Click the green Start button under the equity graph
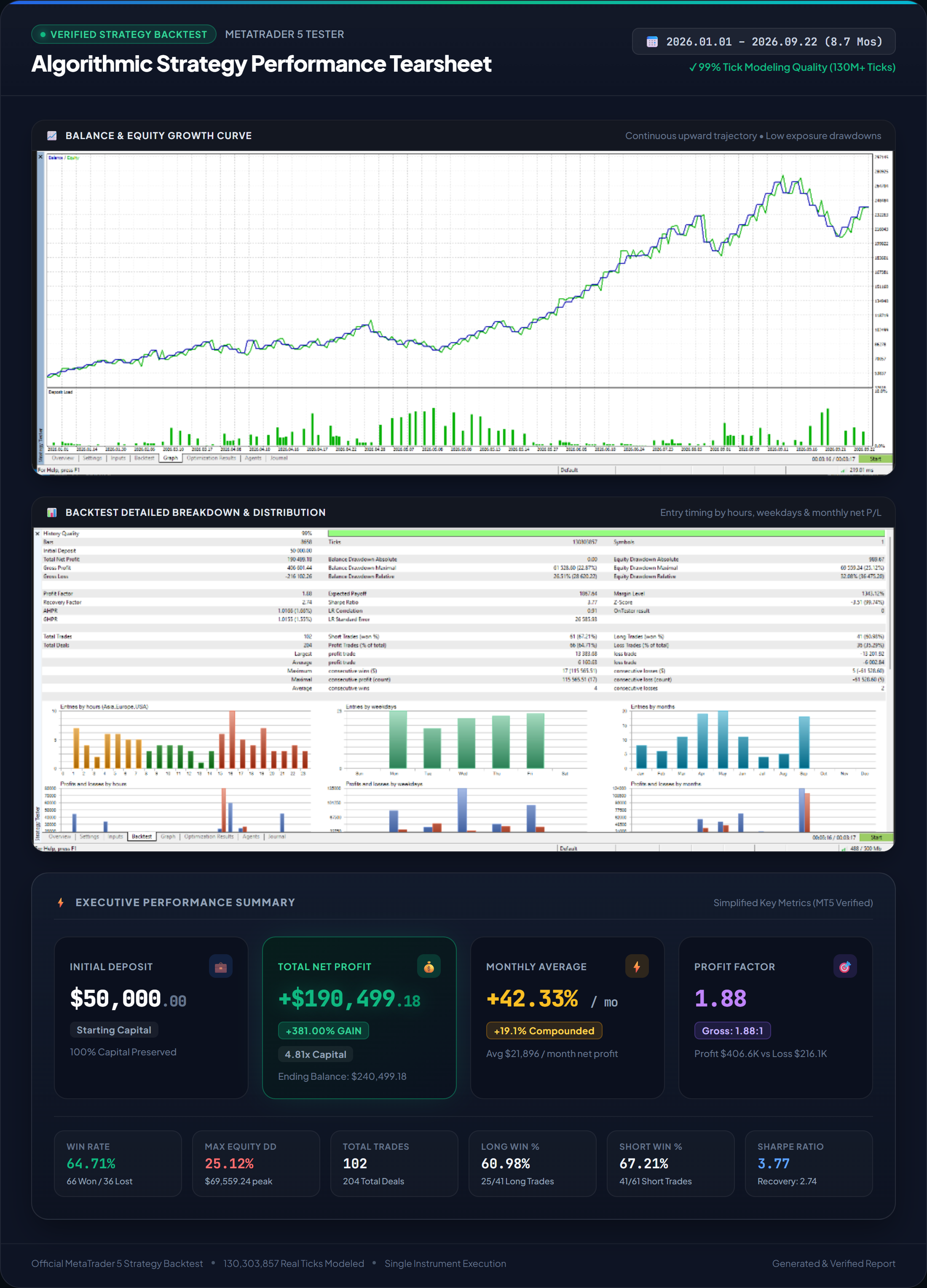The image size is (927, 1288). pyautogui.click(x=875, y=459)
